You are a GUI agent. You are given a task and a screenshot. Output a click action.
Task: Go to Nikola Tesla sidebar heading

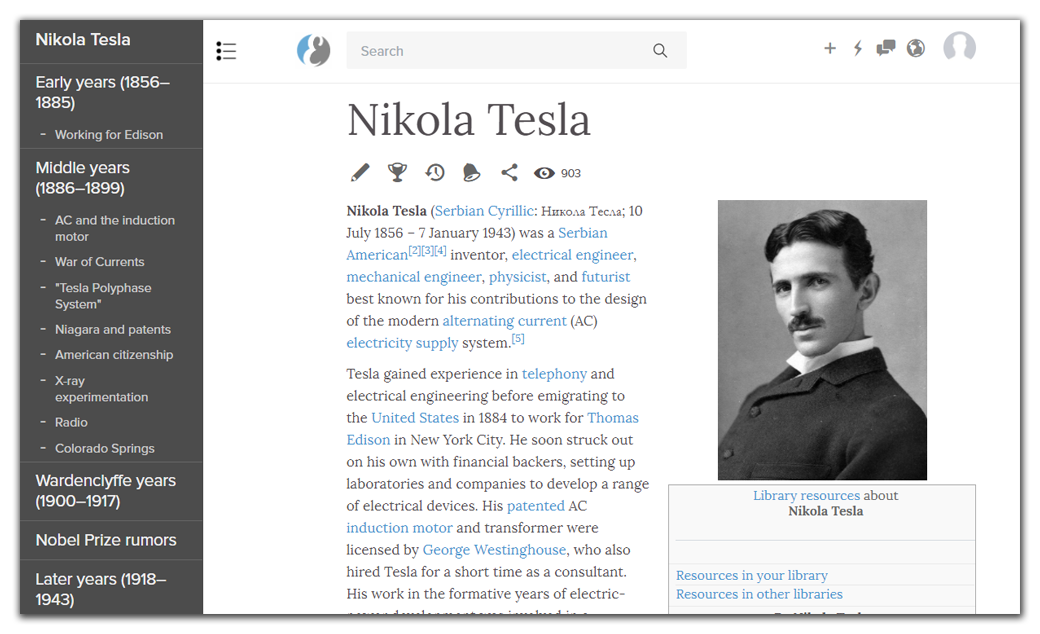(x=83, y=40)
